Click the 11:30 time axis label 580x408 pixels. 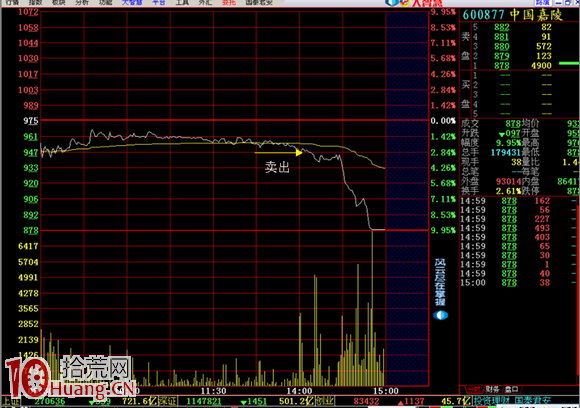(213, 391)
